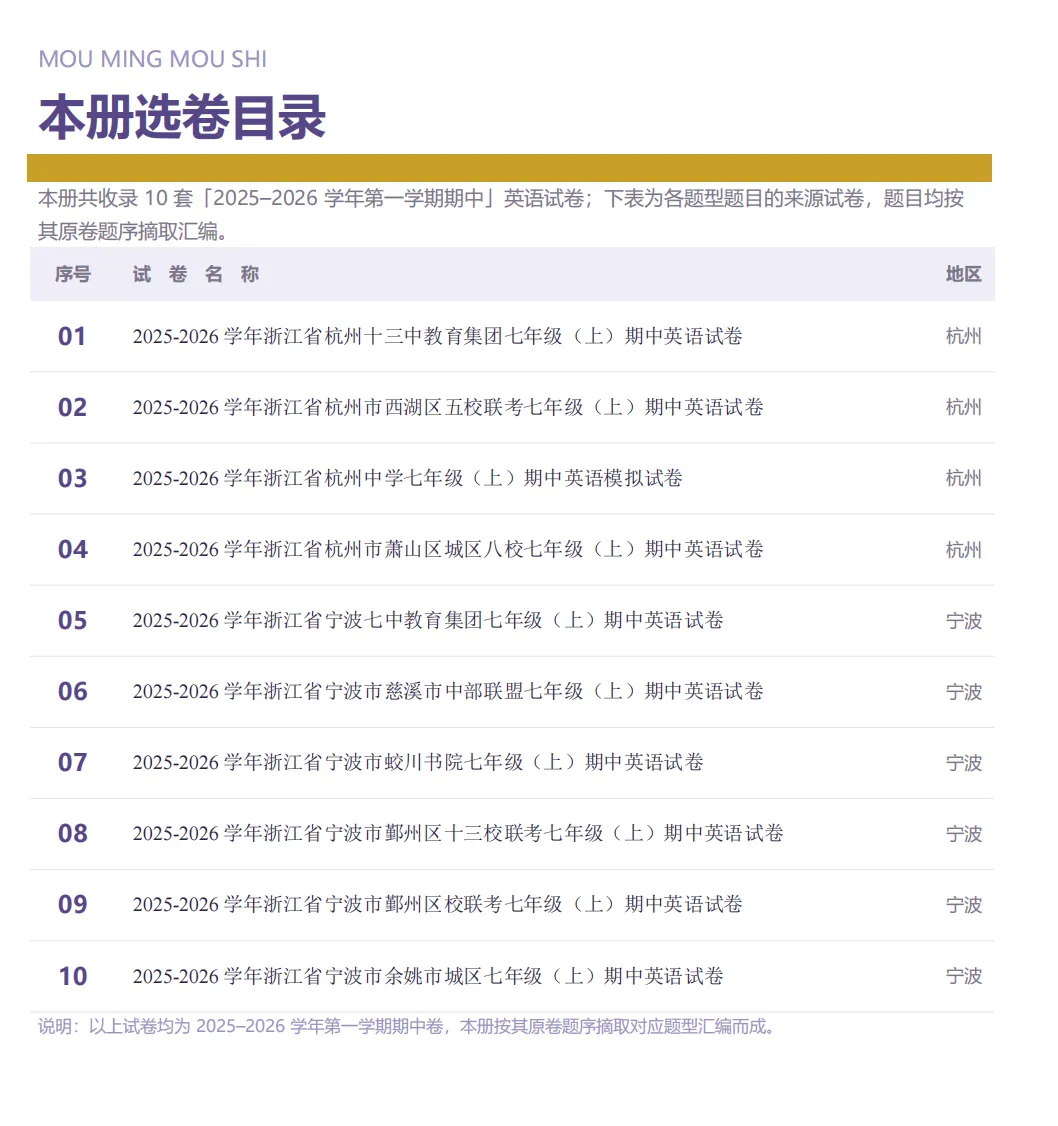1058x1126 pixels.
Task: Click the MOU MING MOU SHI subtitle
Action: [152, 59]
